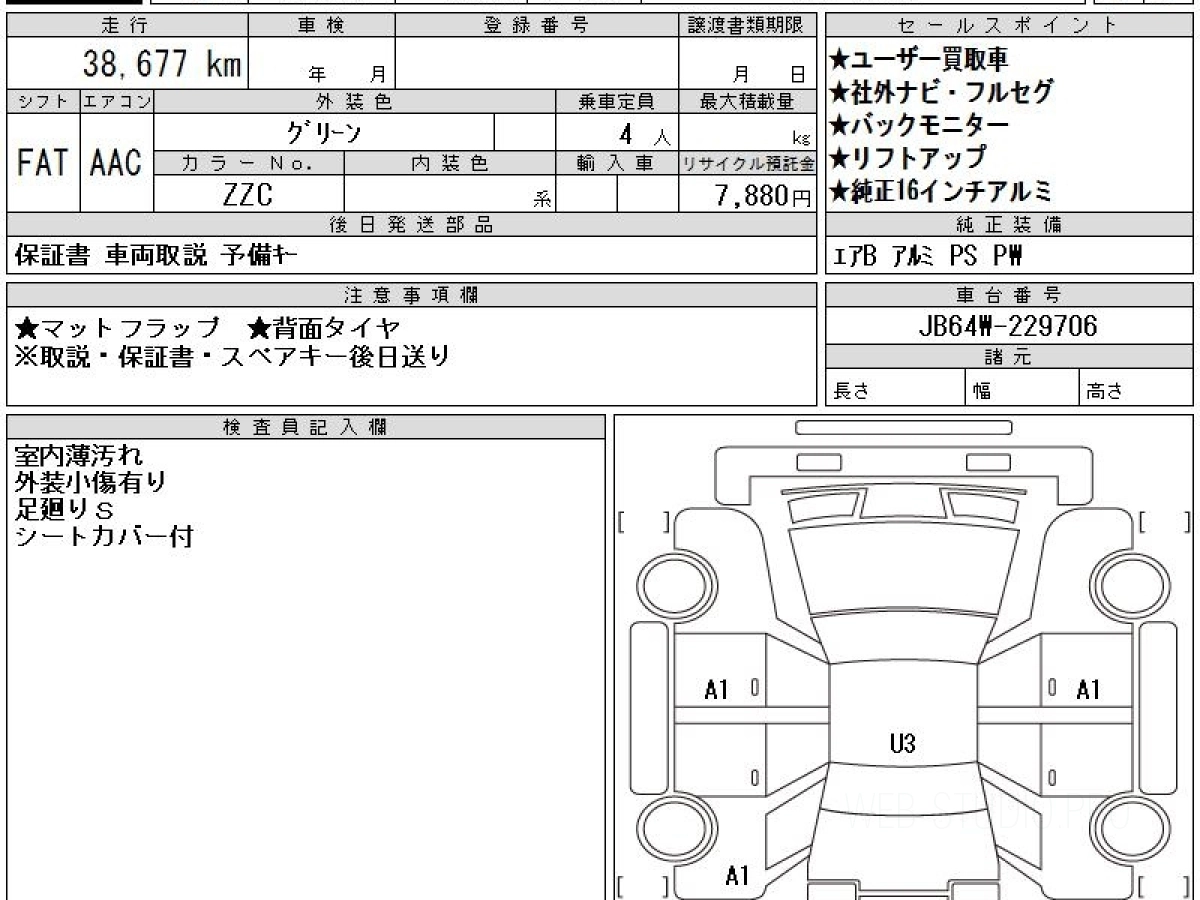Select the 走行 column header
The image size is (1200, 900).
pyautogui.click(x=126, y=26)
